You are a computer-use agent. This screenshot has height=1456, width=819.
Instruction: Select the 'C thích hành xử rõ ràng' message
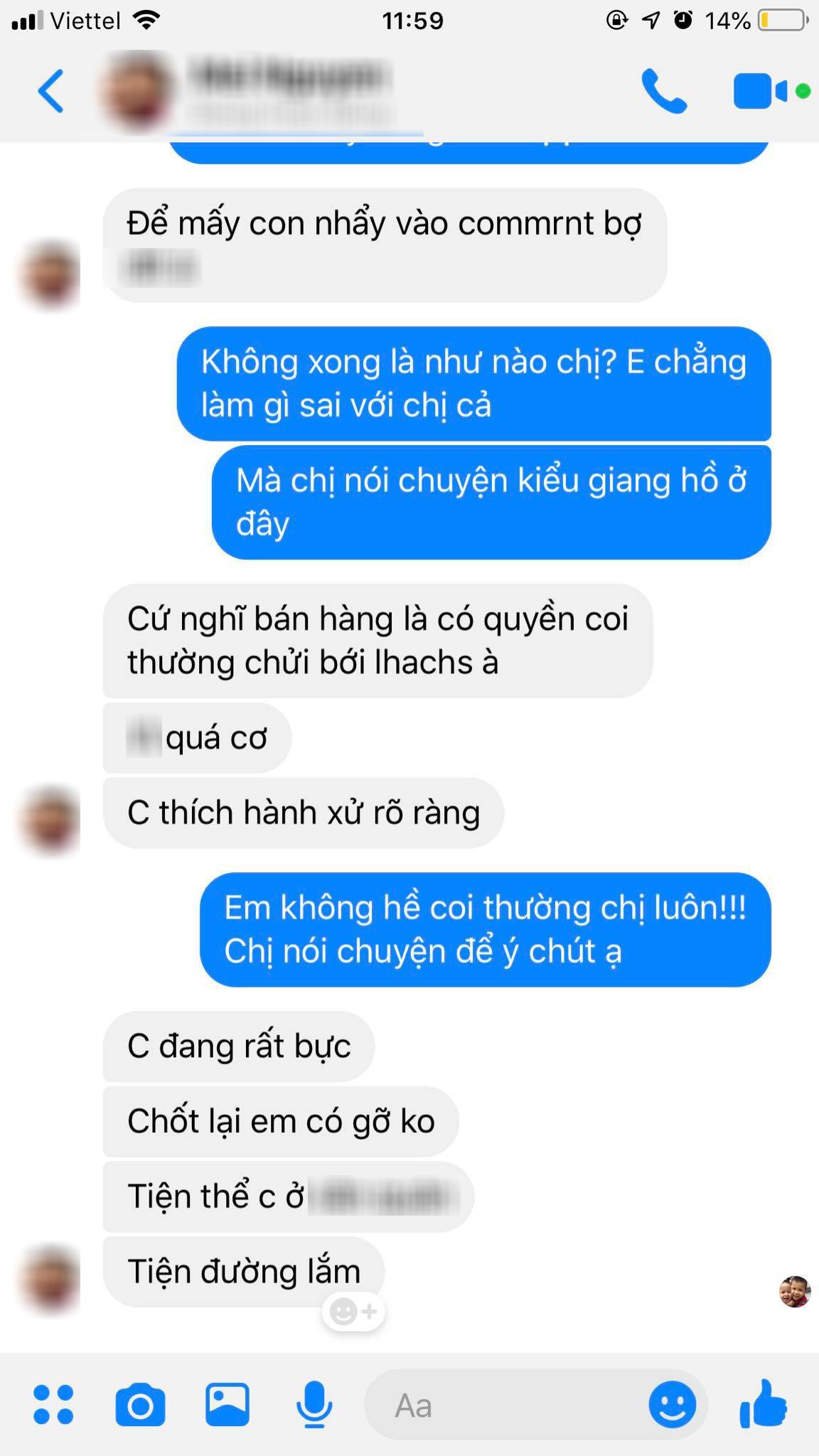click(x=304, y=813)
